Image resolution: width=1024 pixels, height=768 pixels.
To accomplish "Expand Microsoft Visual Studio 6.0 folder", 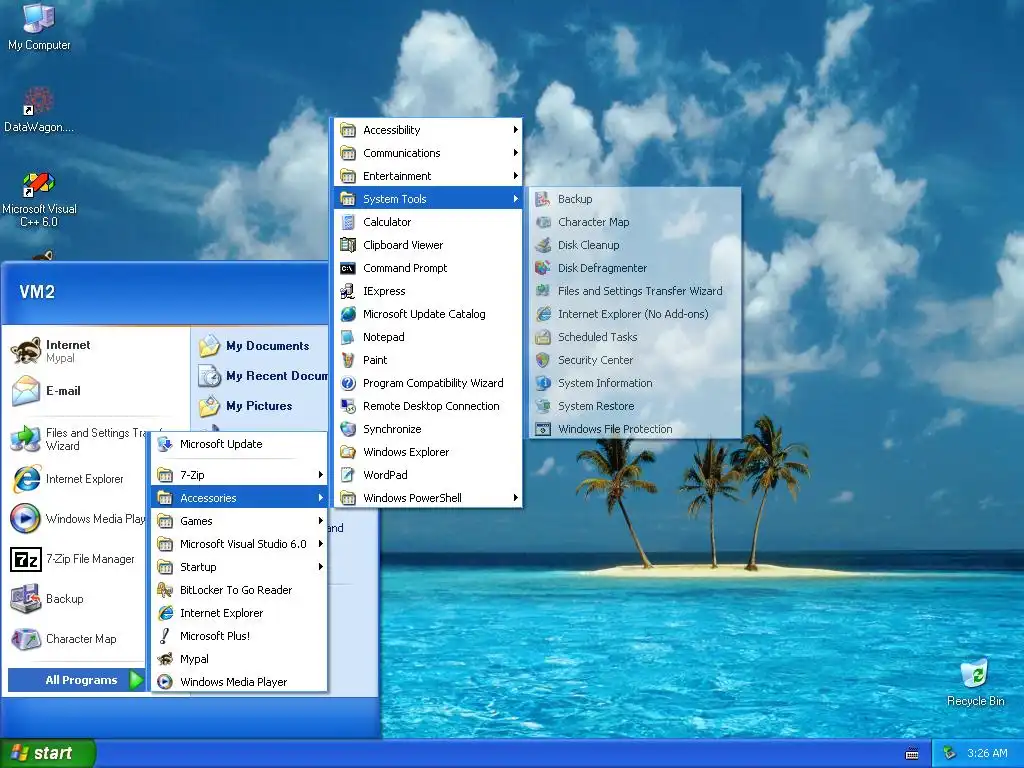I will (239, 543).
